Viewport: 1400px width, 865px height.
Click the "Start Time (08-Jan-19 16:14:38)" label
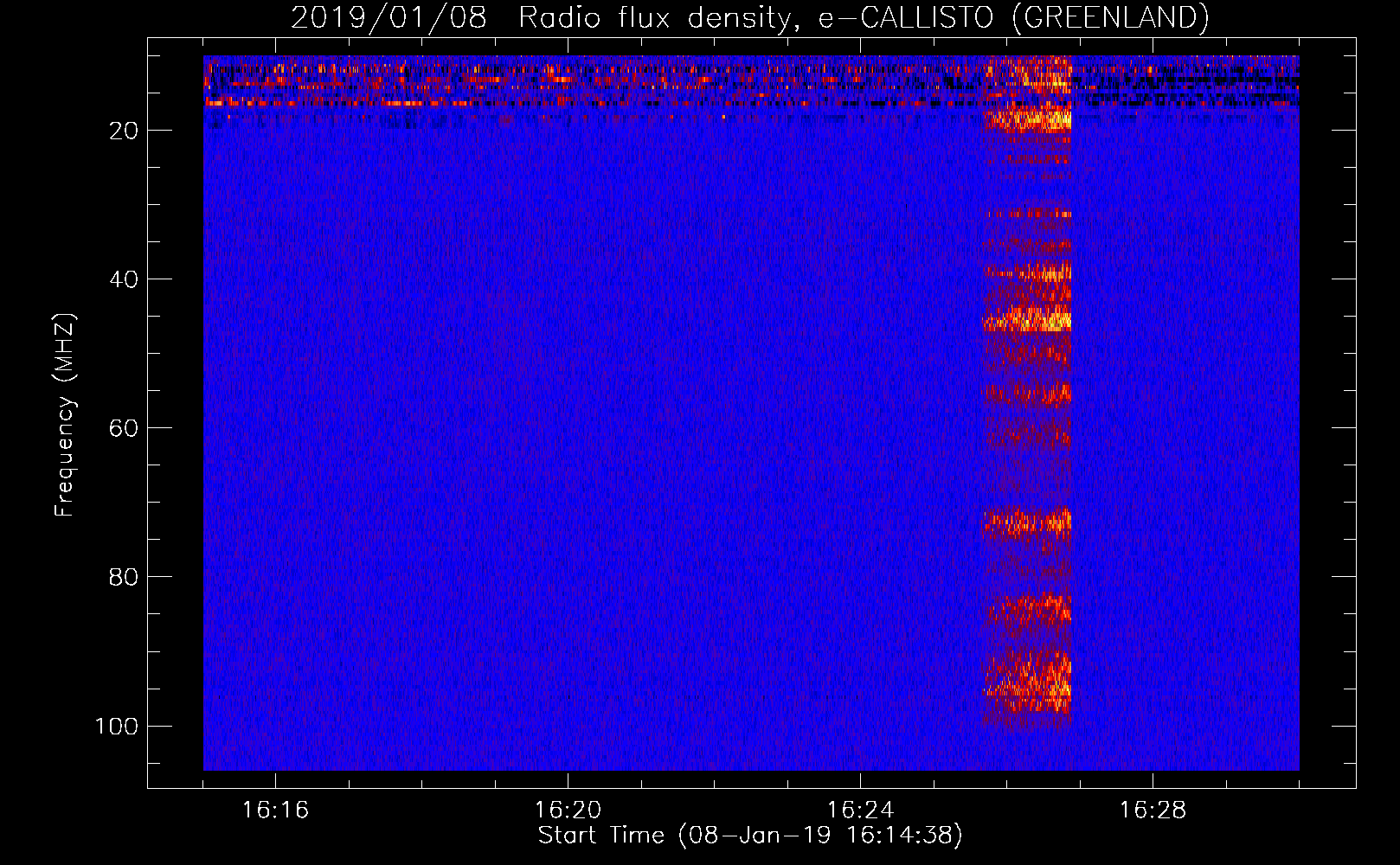pyautogui.click(x=749, y=836)
